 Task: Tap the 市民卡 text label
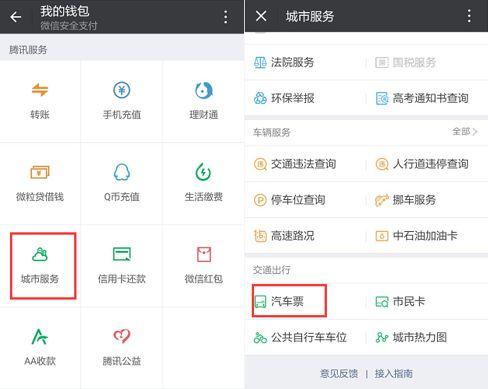click(x=409, y=301)
